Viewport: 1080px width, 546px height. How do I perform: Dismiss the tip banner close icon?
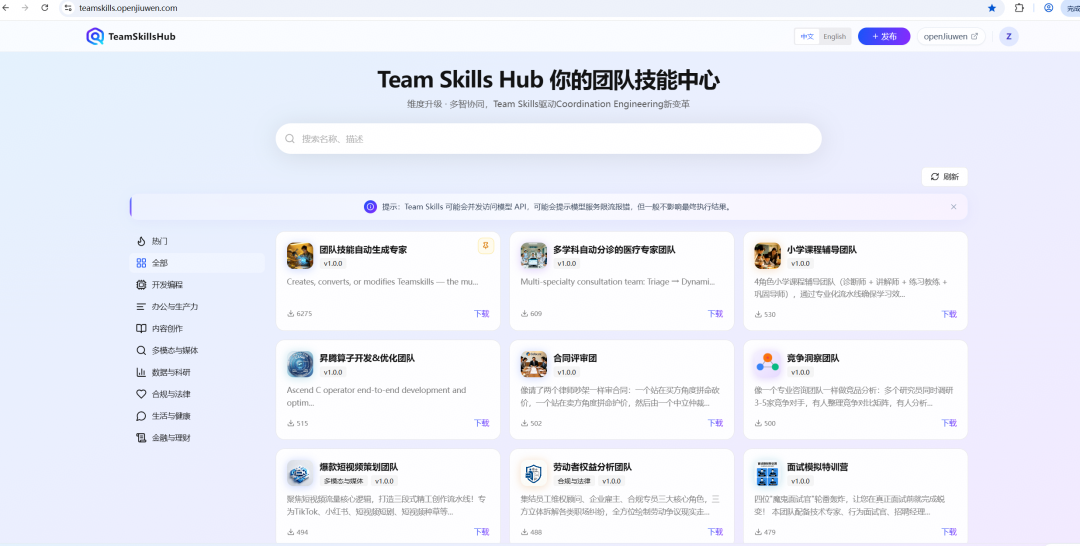(953, 207)
